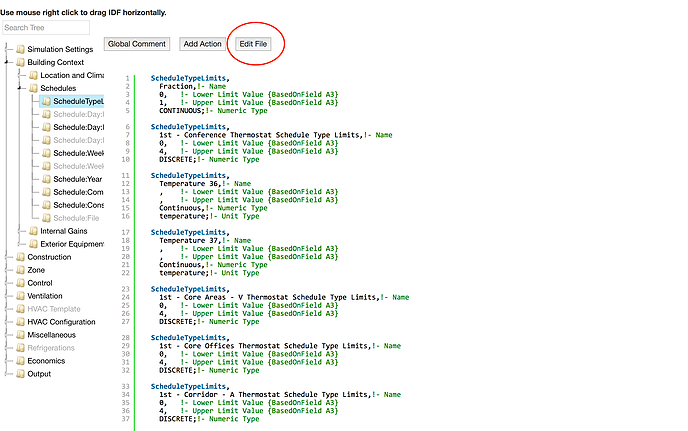Click the Schedule:Constant folder icon
The width and height of the screenshot is (688, 431).
(47, 205)
